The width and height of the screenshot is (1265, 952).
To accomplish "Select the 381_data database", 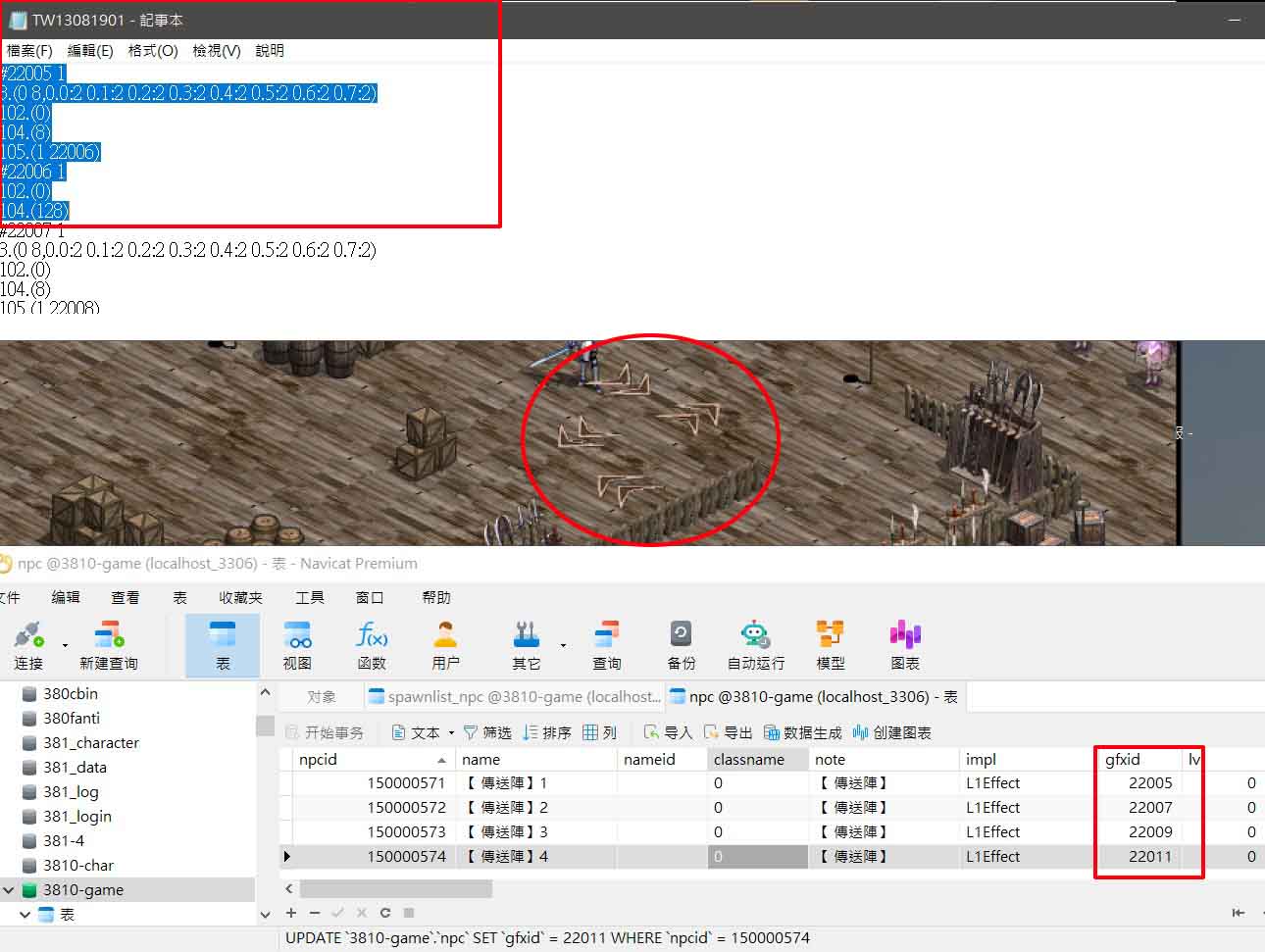I will point(75,767).
